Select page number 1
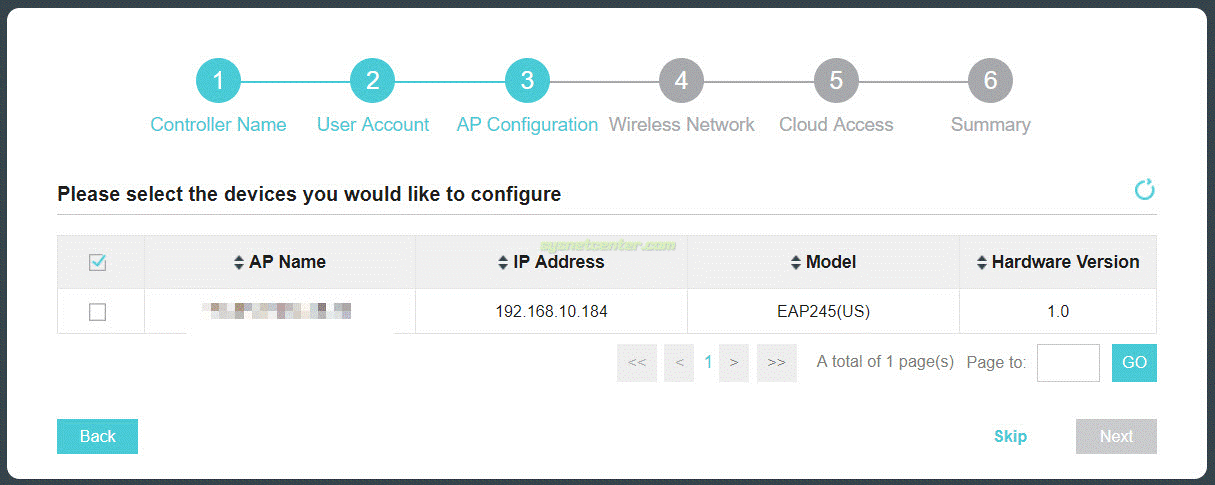 pos(708,363)
